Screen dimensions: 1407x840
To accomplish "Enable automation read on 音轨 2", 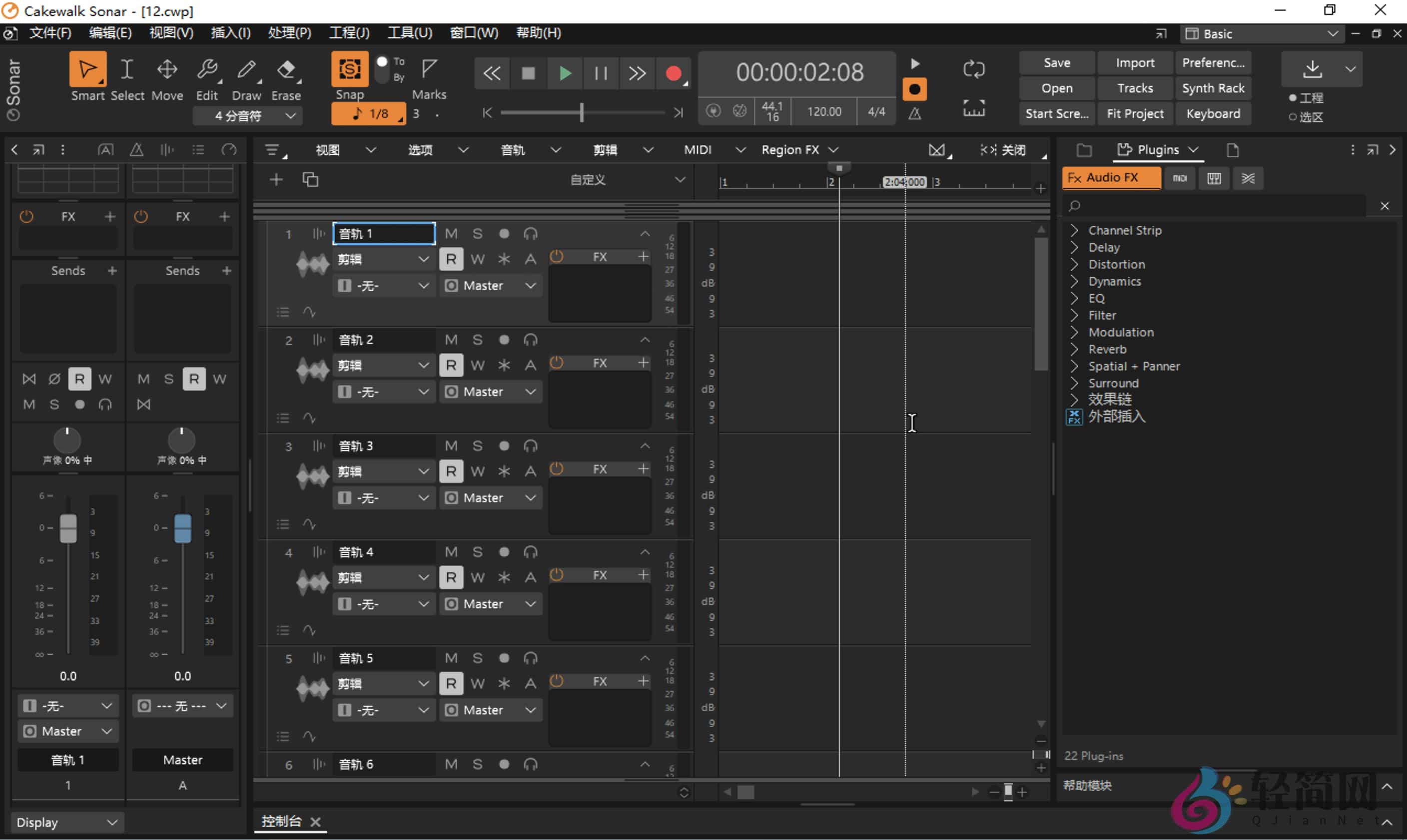I will click(x=451, y=365).
